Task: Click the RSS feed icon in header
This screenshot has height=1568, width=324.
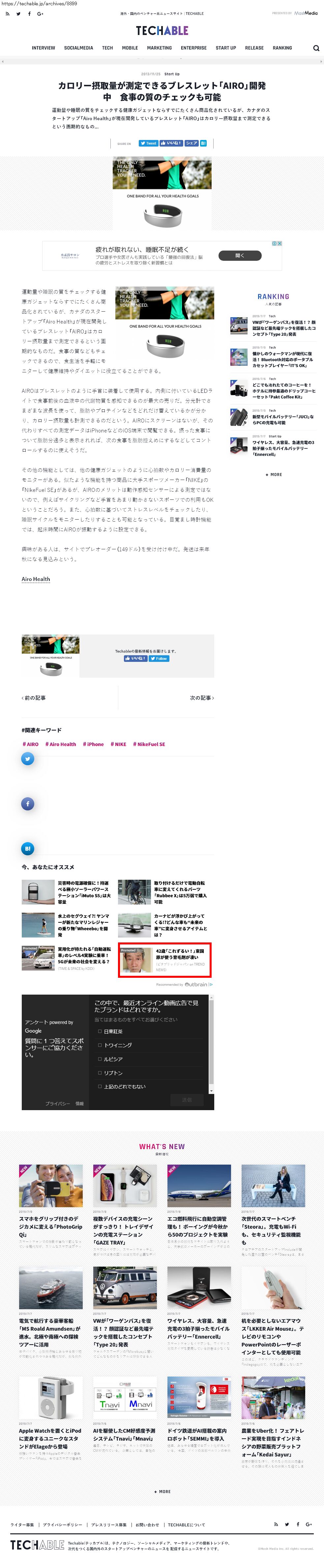Action: click(x=7, y=14)
